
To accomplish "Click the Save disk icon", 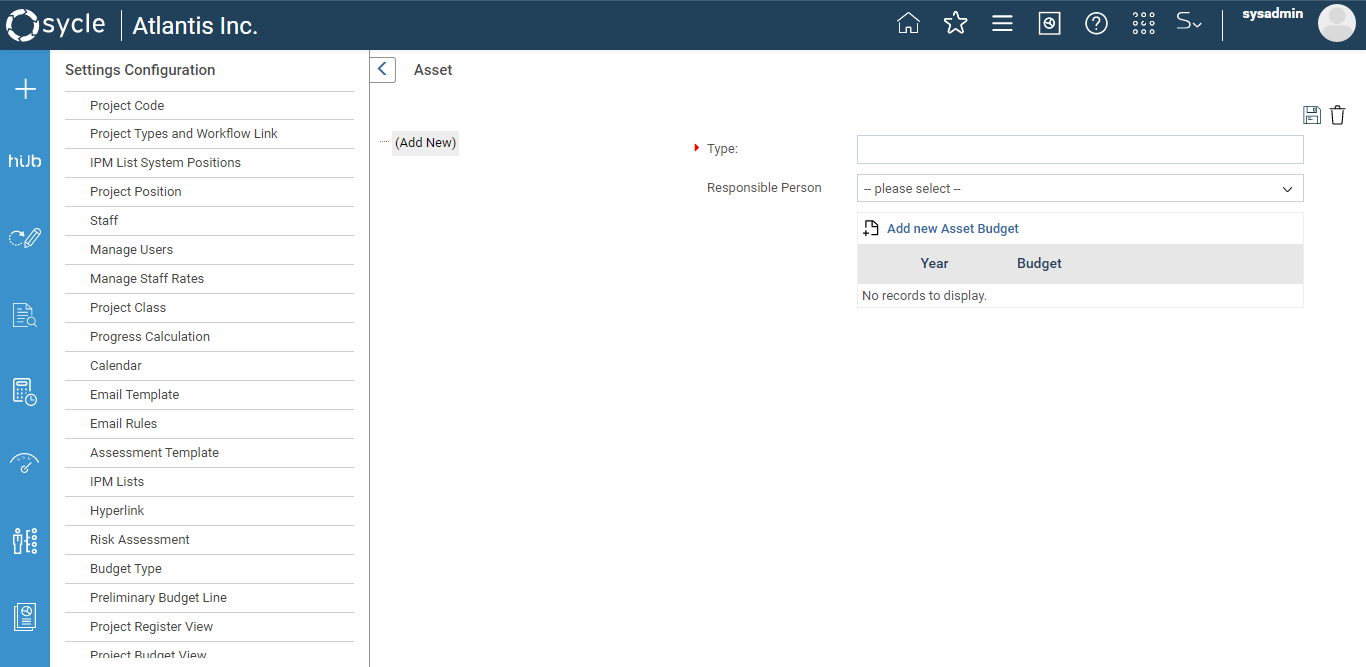I will (1312, 115).
